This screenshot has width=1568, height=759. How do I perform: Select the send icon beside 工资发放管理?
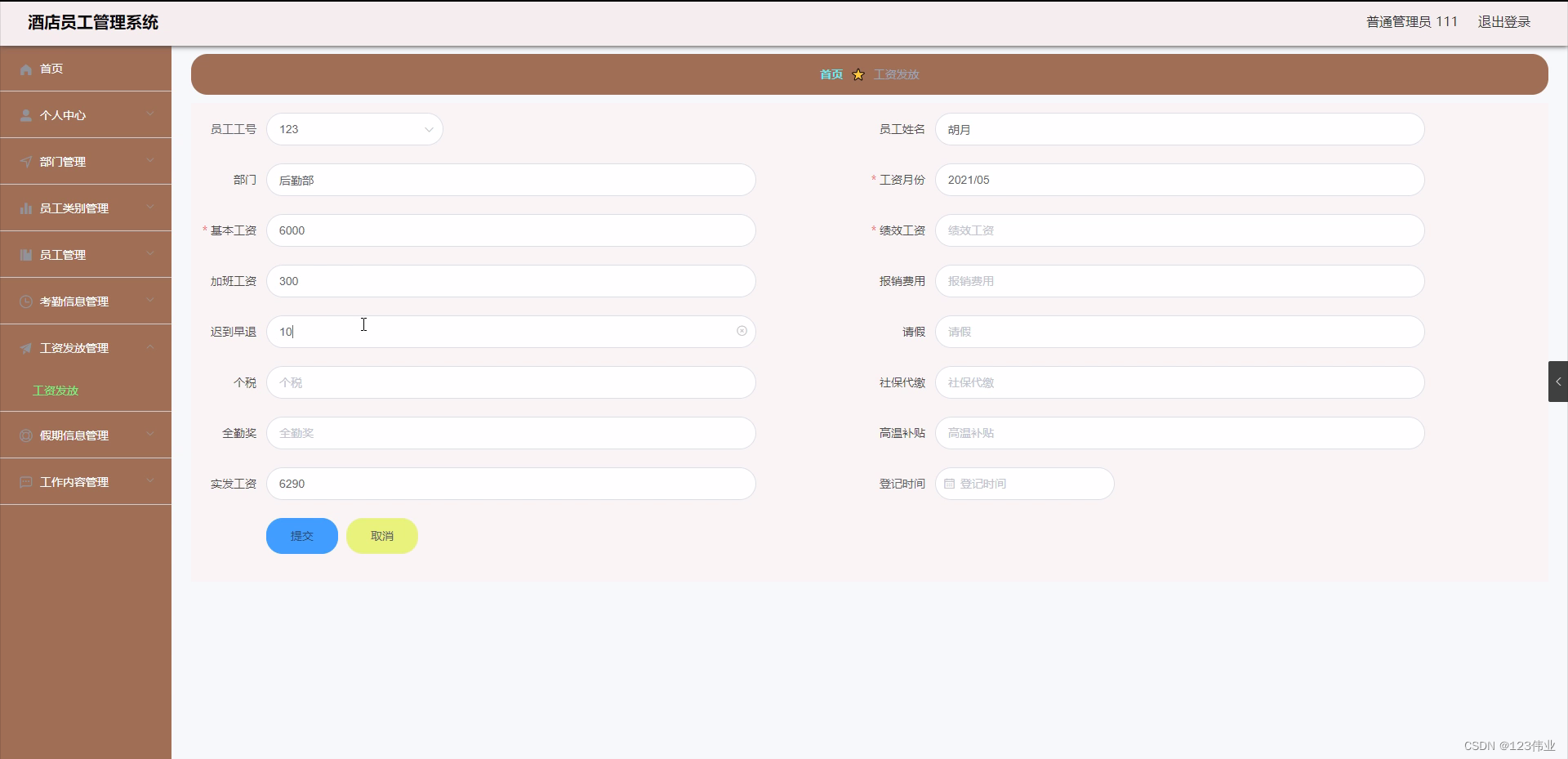coord(25,347)
